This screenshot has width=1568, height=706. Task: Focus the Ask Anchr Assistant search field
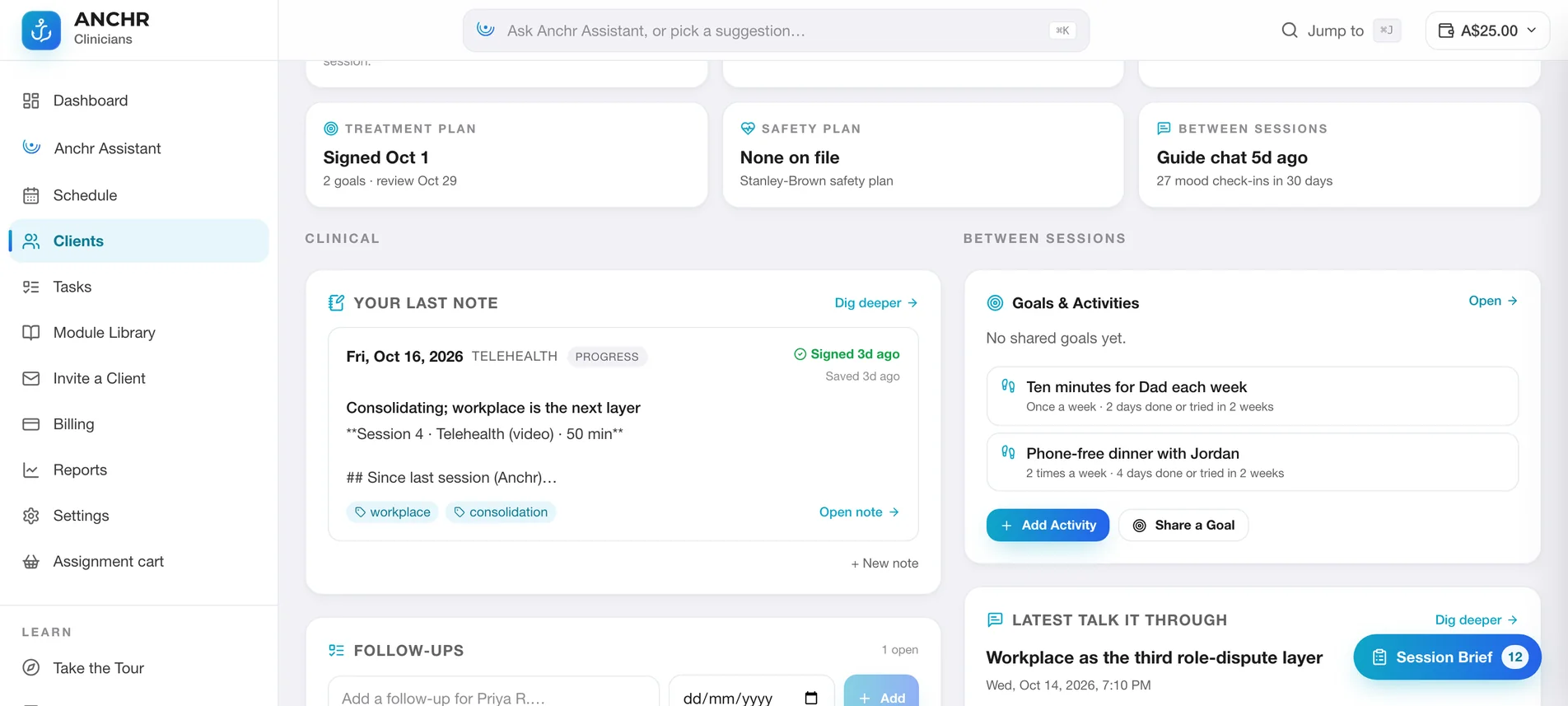pos(776,30)
